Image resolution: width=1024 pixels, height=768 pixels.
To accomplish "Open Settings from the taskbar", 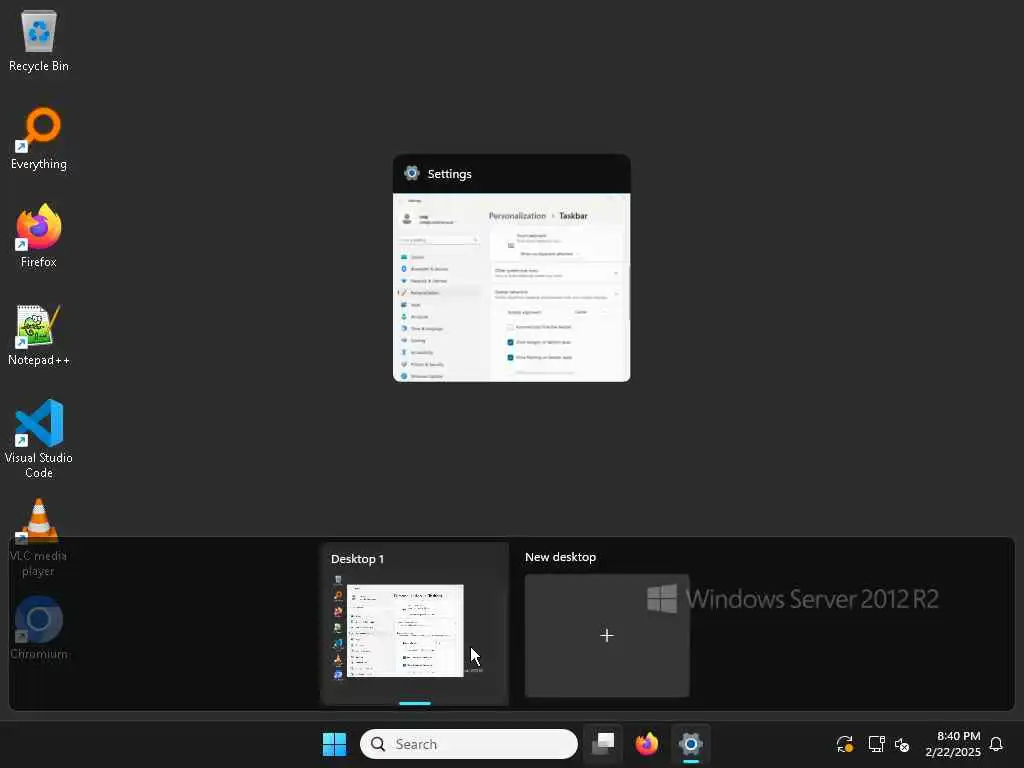I will pyautogui.click(x=690, y=744).
